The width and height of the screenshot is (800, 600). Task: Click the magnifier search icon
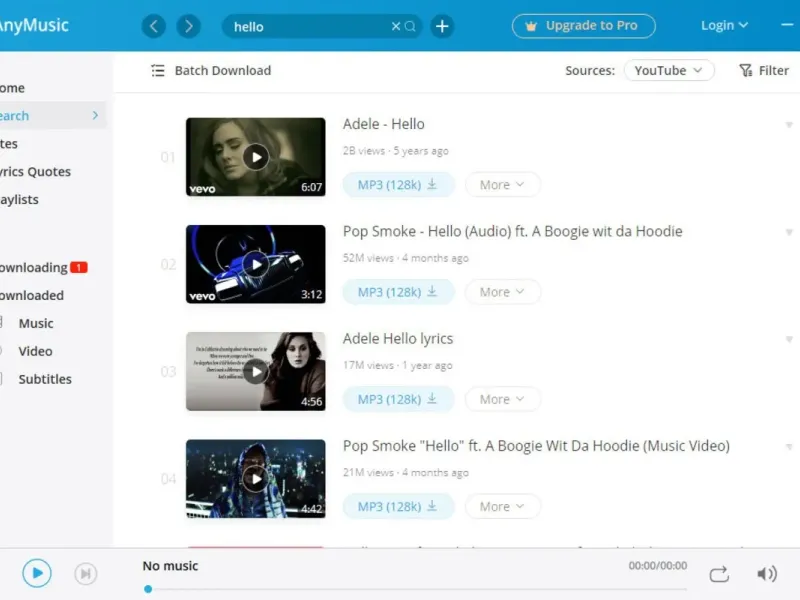(x=410, y=26)
